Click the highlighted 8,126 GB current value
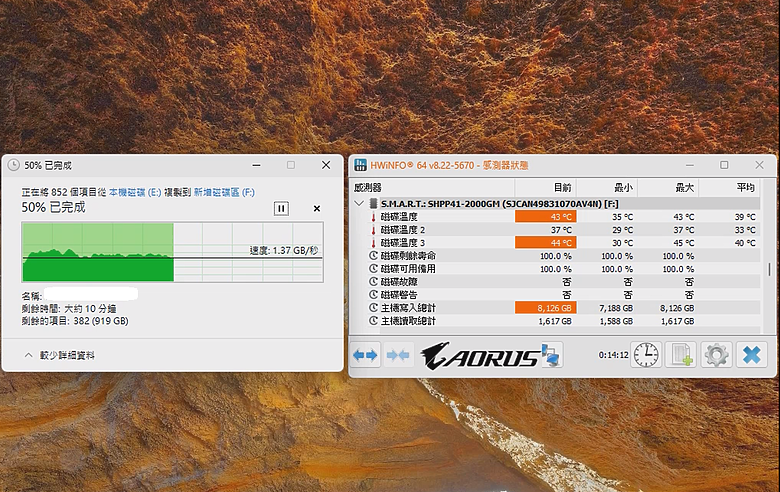 [546, 308]
